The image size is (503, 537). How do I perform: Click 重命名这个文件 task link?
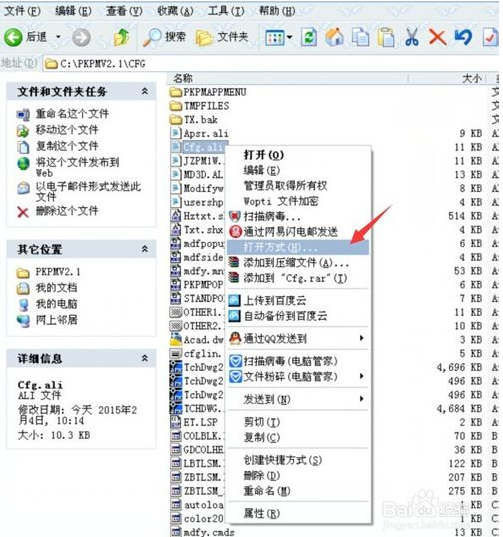tap(72, 114)
